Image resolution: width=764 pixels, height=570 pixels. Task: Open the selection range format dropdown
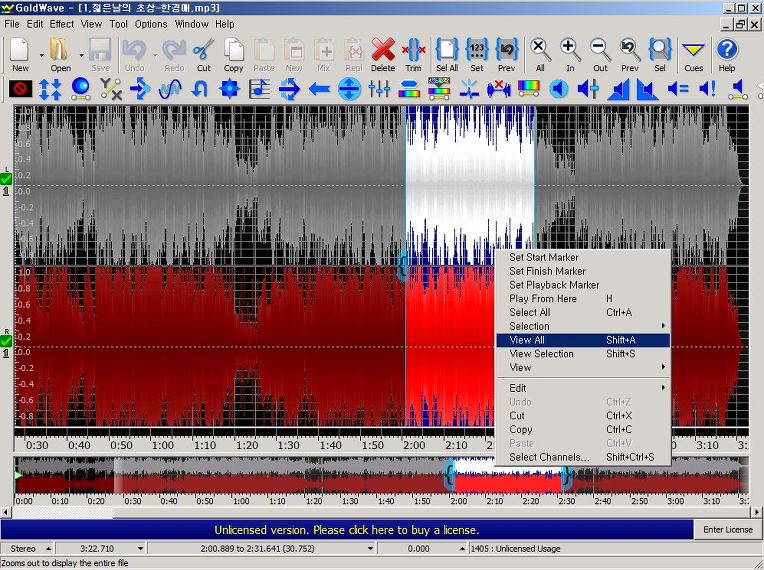[x=370, y=549]
